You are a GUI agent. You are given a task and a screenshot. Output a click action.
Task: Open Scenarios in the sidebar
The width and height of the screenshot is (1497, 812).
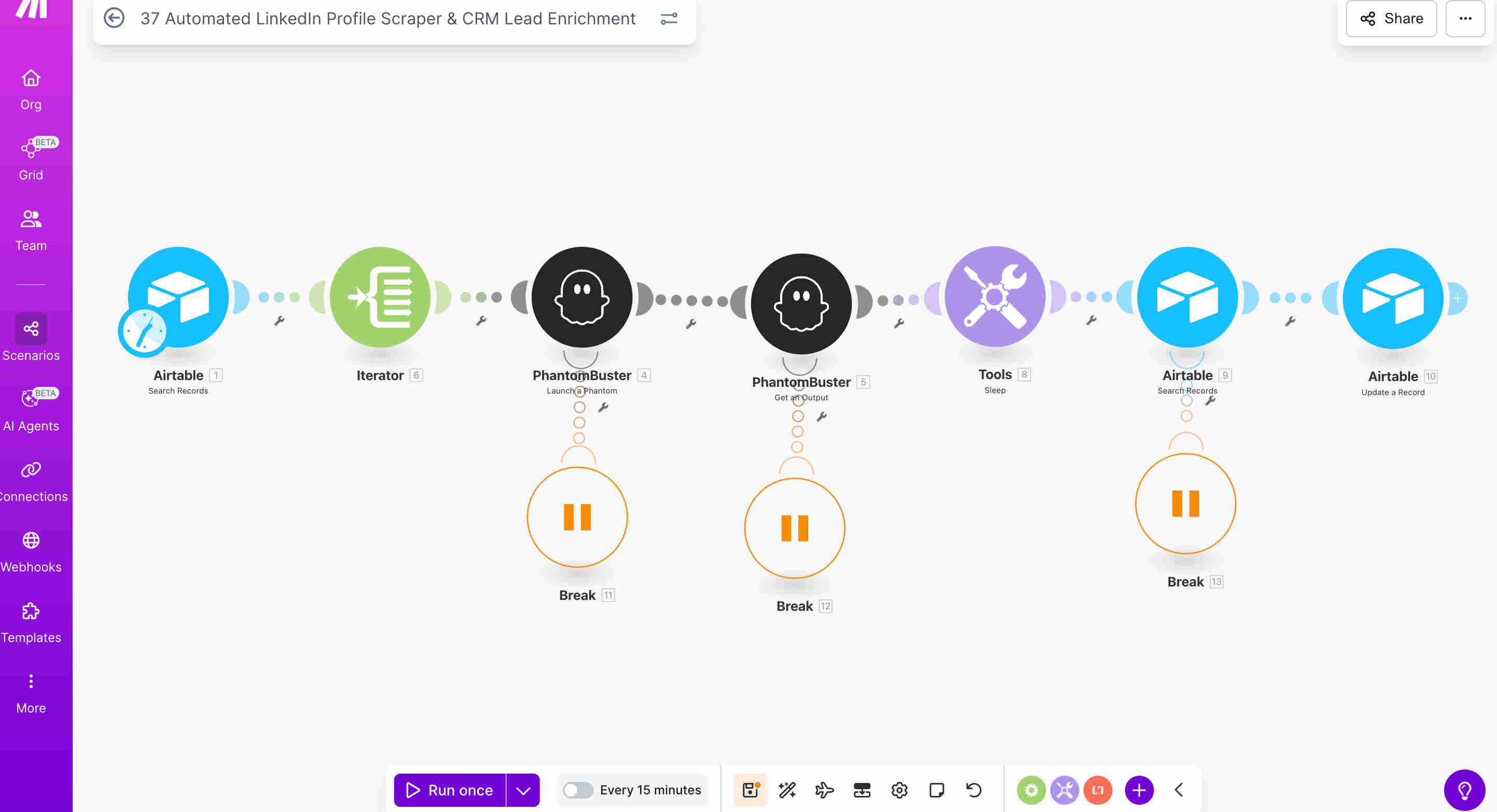click(x=31, y=338)
